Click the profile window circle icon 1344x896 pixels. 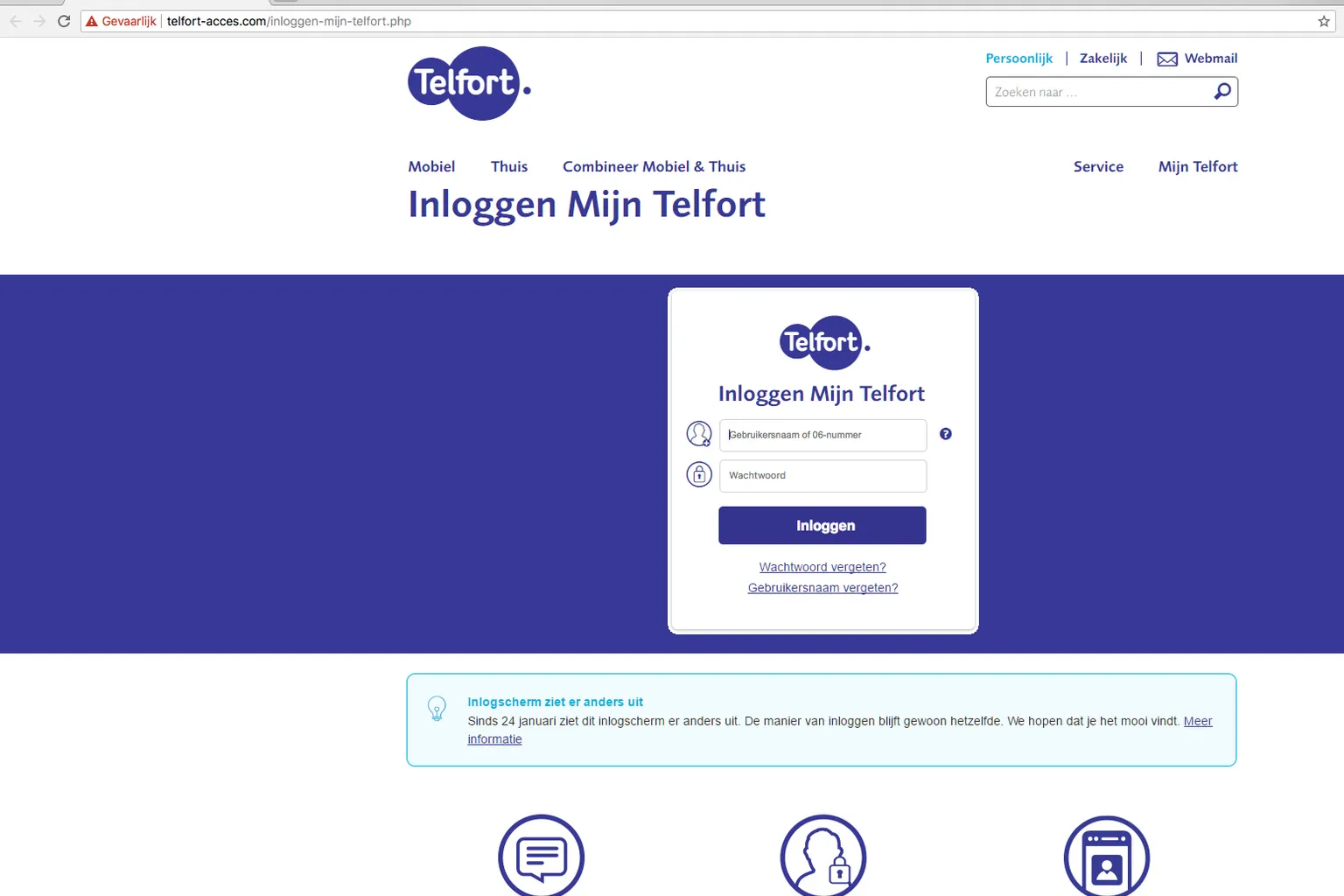tap(1106, 857)
